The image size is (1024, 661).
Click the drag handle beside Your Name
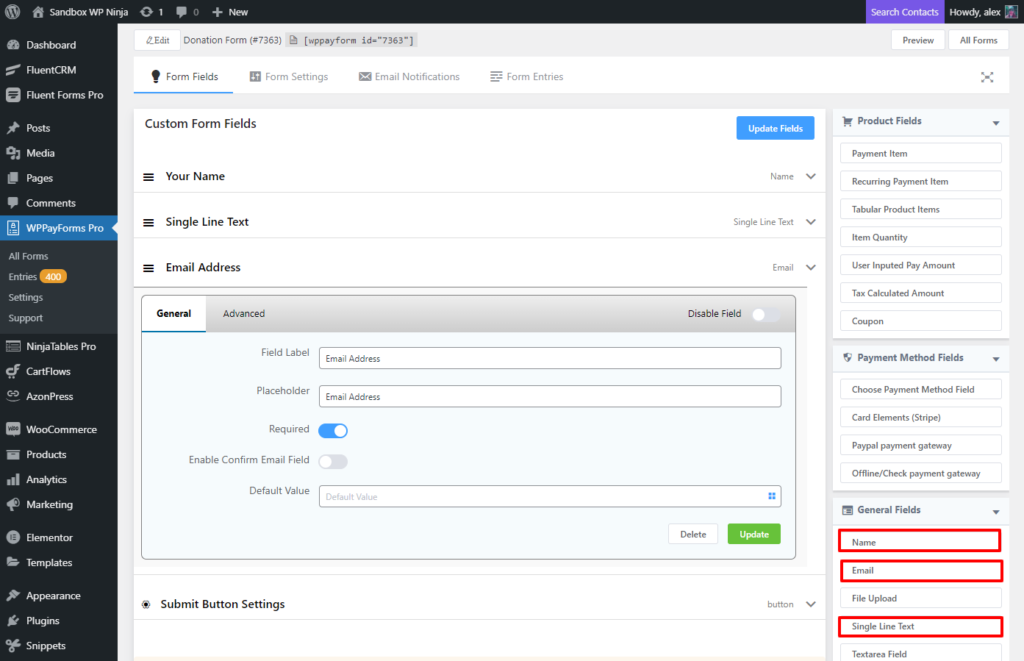click(x=148, y=177)
